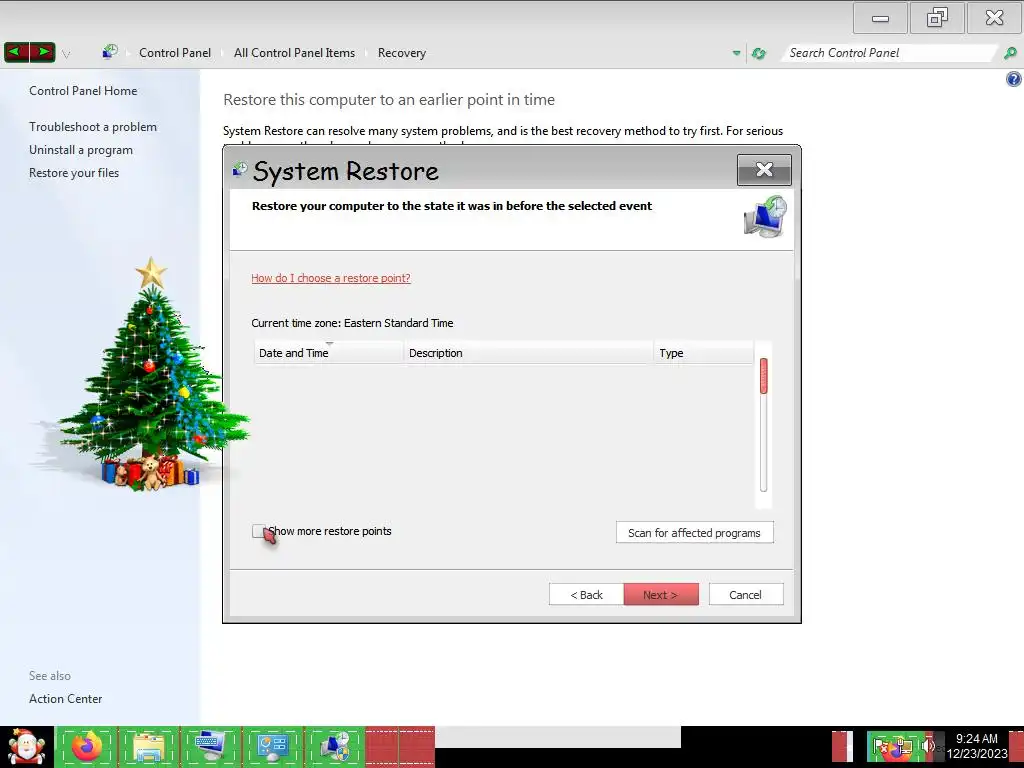Image resolution: width=1024 pixels, height=768 pixels.
Task: Click the search magnifier icon
Action: pyautogui.click(x=1010, y=53)
